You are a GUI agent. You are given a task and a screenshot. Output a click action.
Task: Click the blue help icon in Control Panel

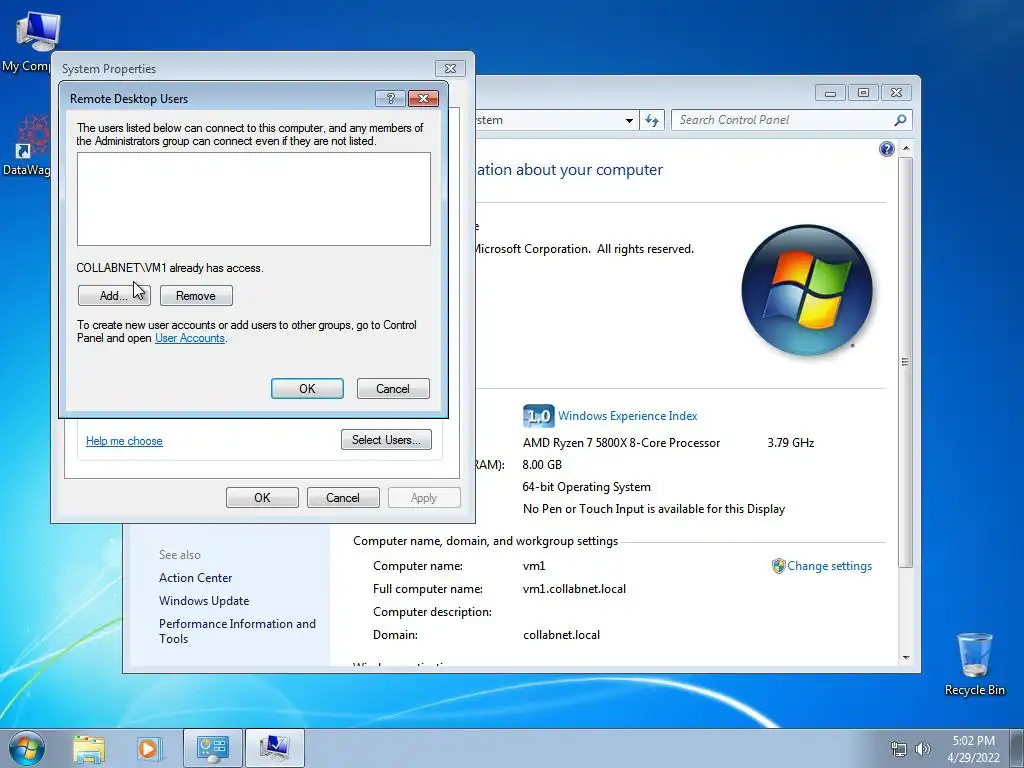click(886, 150)
